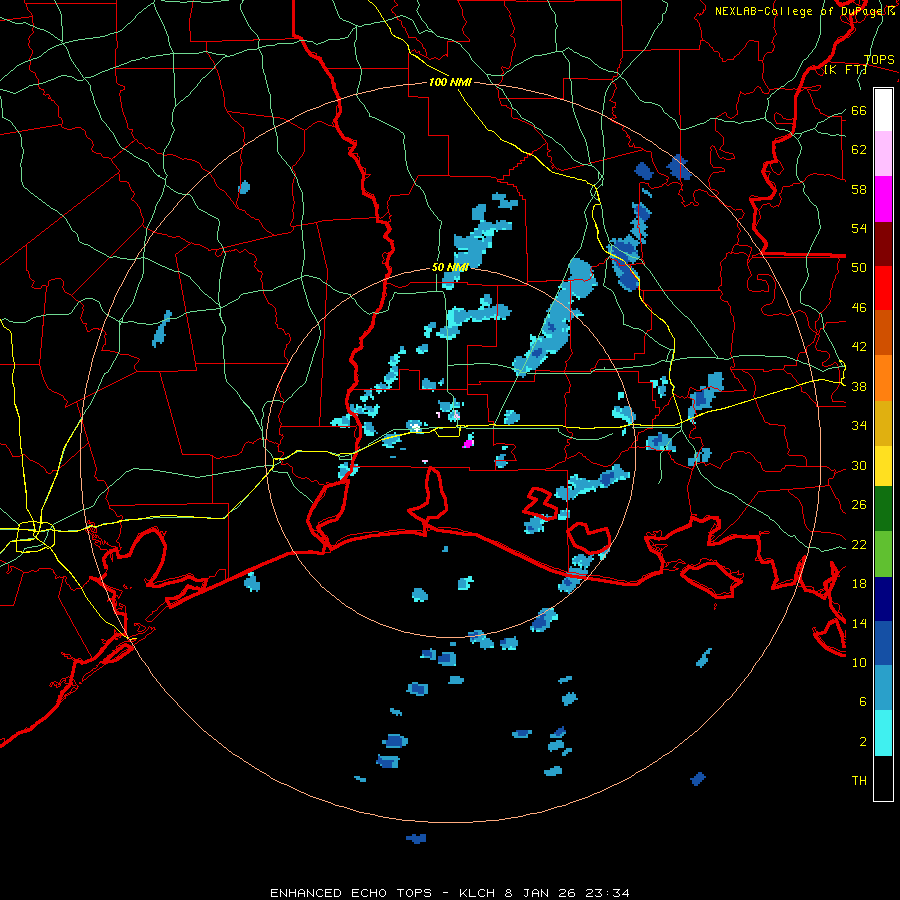Image resolution: width=900 pixels, height=900 pixels.
Task: Click the legend value 58
Action: pyautogui.click(x=859, y=189)
